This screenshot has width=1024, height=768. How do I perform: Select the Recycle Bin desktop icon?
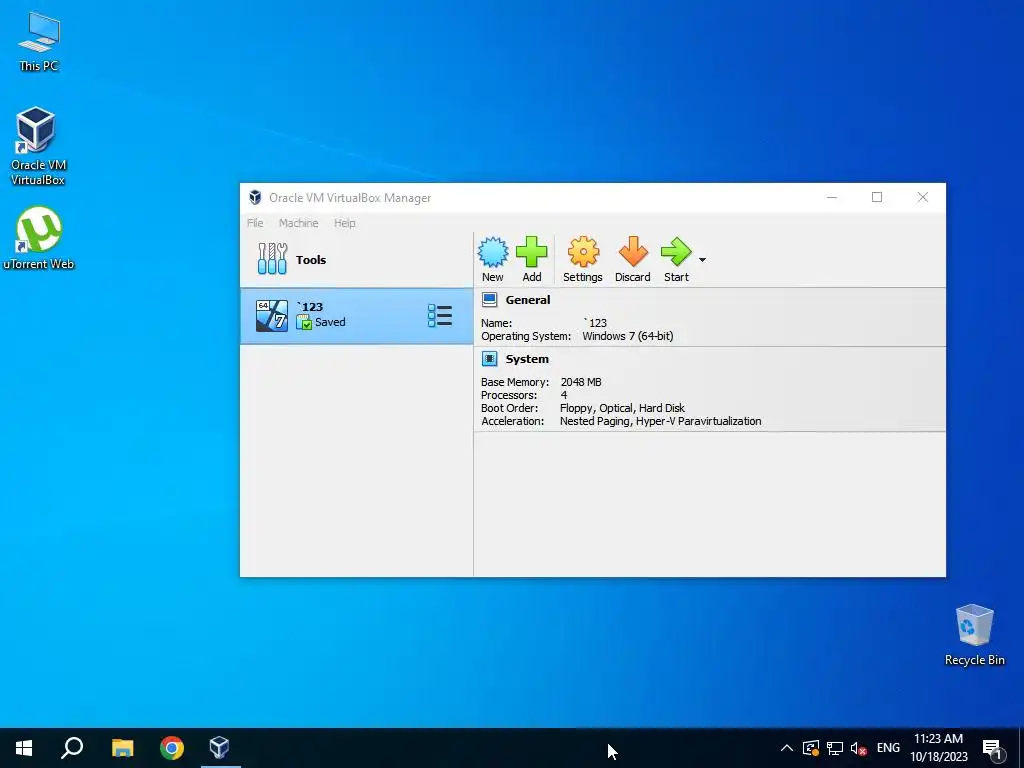(974, 635)
